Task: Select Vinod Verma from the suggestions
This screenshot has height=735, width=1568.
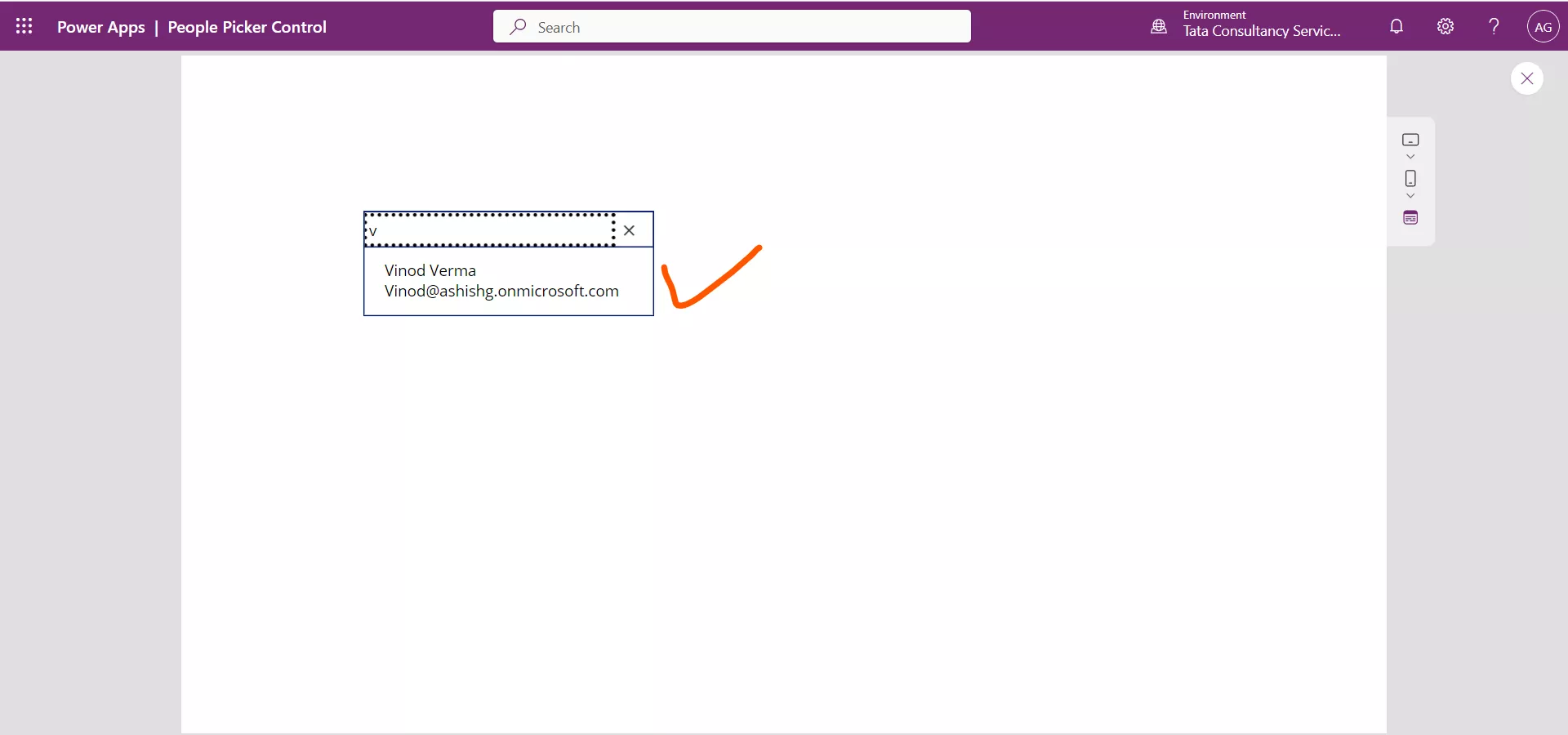Action: pyautogui.click(x=502, y=280)
